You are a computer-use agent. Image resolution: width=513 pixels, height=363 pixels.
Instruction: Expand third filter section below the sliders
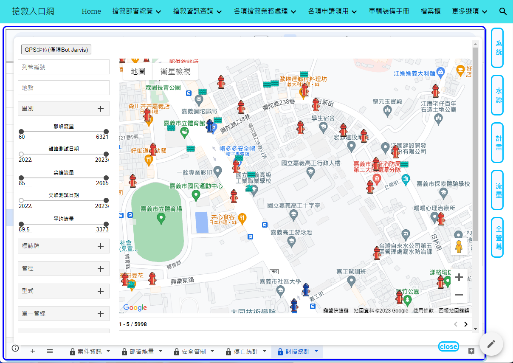[x=64, y=291]
